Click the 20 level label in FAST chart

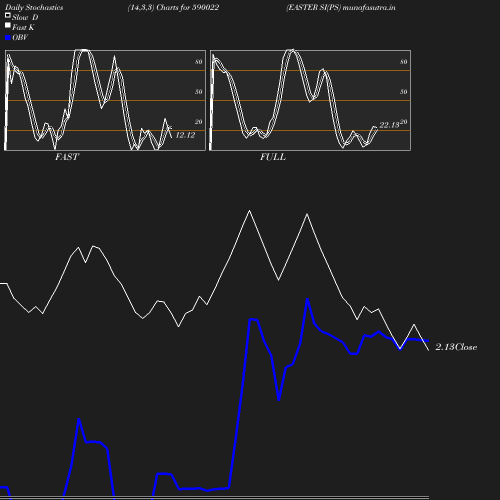pos(199,122)
